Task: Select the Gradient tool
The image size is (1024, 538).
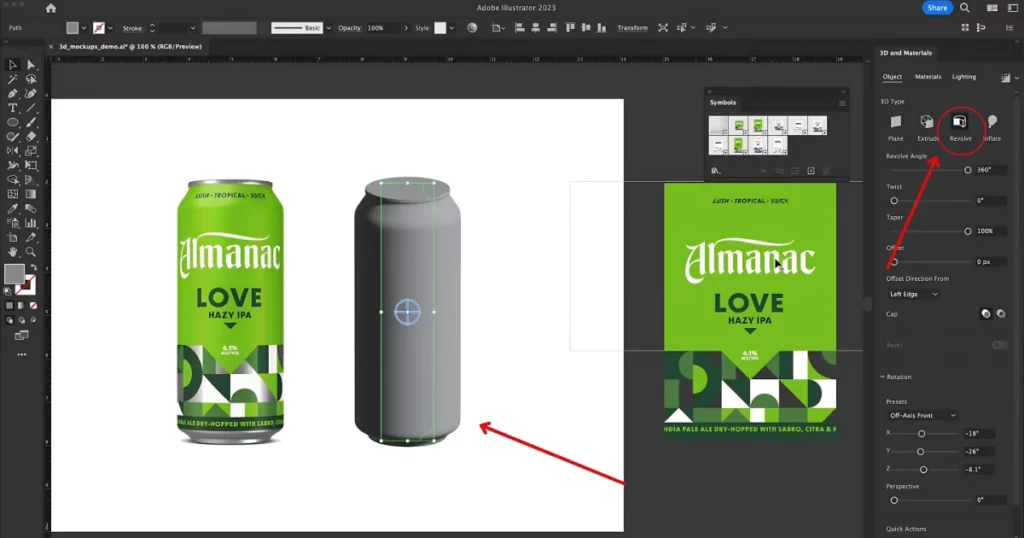Action: pos(31,194)
